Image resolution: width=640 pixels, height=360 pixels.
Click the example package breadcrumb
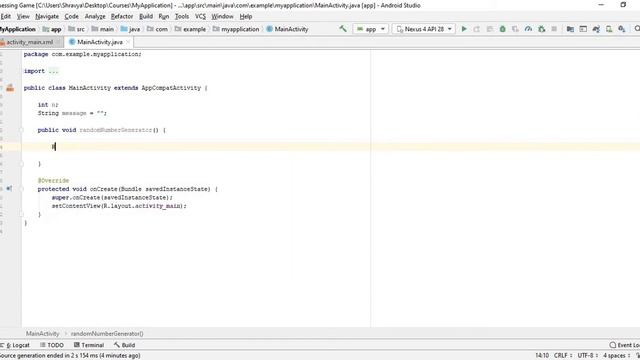190,29
